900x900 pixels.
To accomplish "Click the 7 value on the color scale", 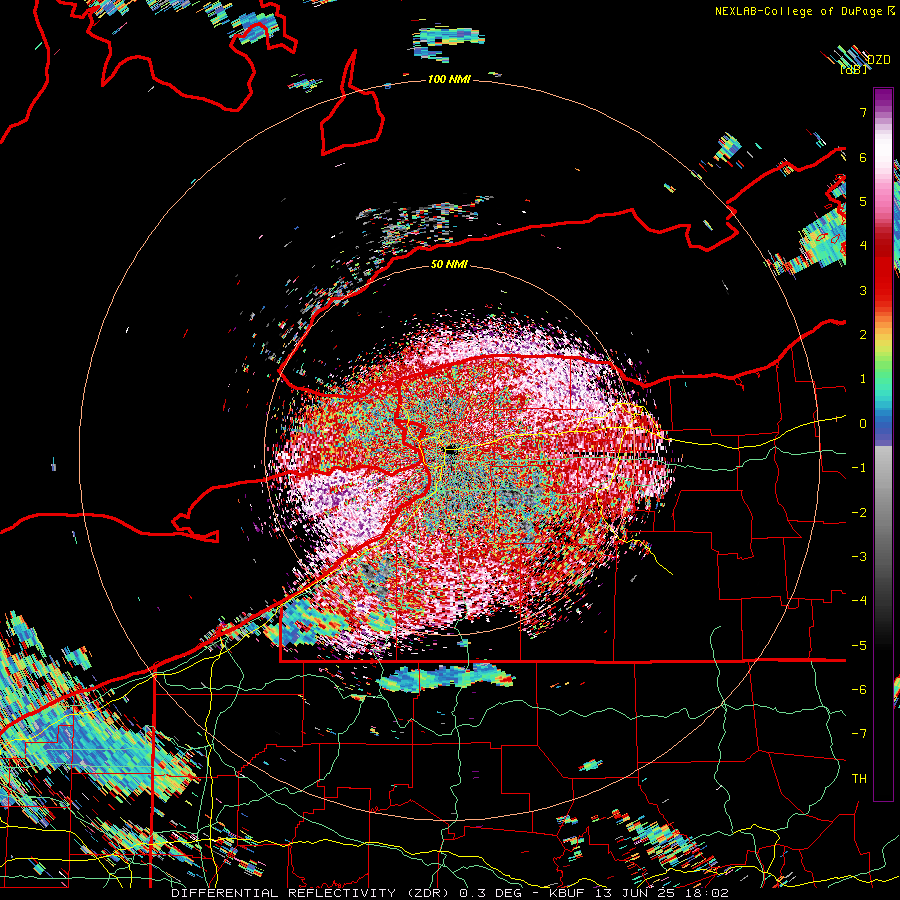I will coord(863,112).
